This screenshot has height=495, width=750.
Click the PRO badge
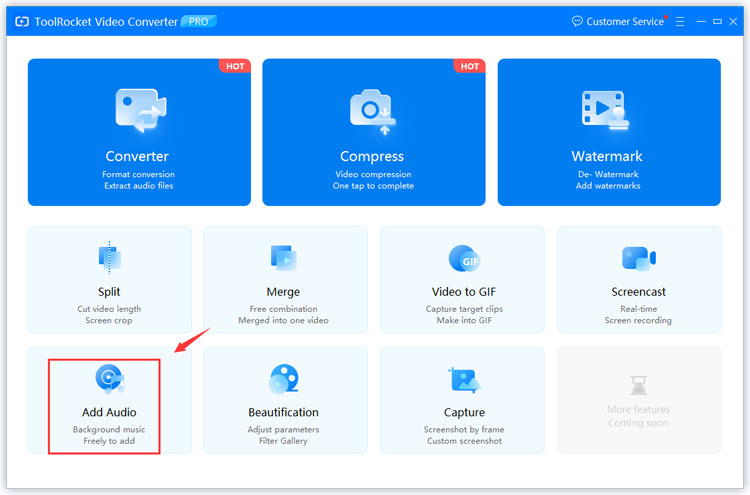coord(199,22)
